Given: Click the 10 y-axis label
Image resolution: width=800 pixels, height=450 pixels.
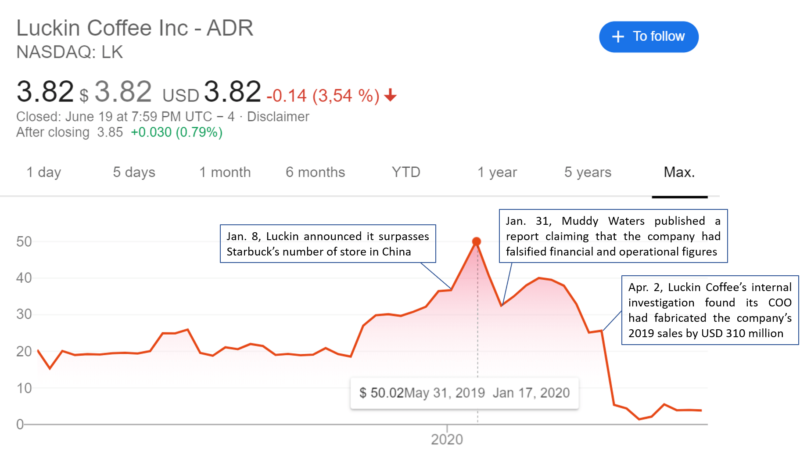Looking at the screenshot, I should coord(24,388).
